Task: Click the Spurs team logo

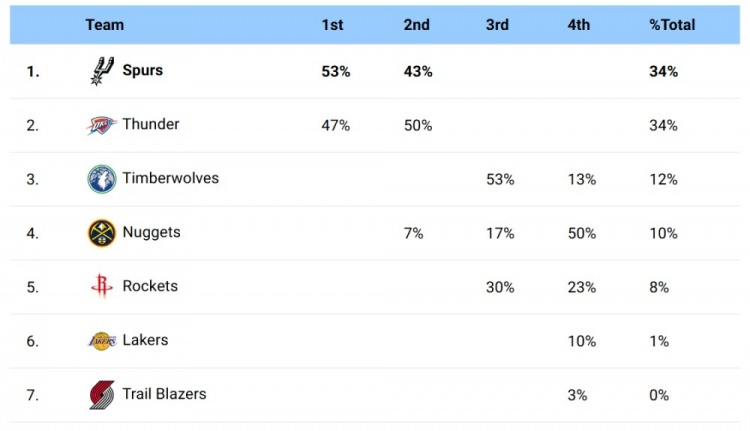Action: click(x=102, y=71)
